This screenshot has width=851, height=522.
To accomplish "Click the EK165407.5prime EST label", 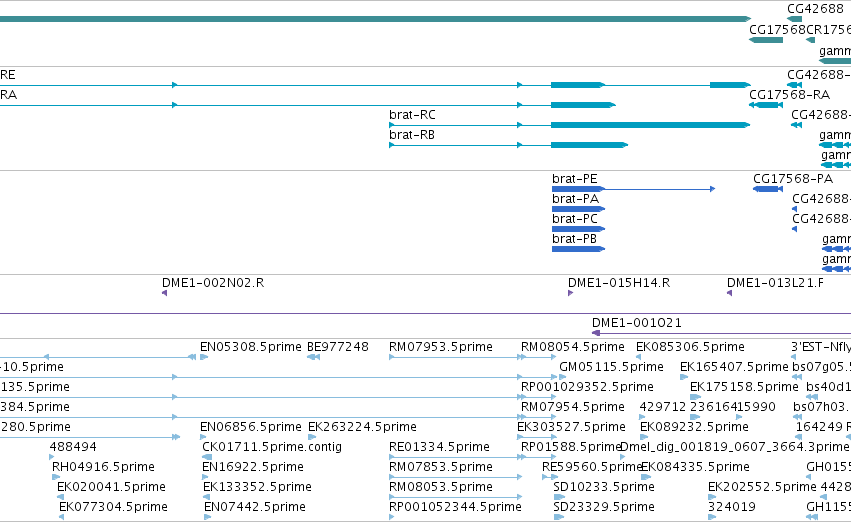I will click(734, 367).
